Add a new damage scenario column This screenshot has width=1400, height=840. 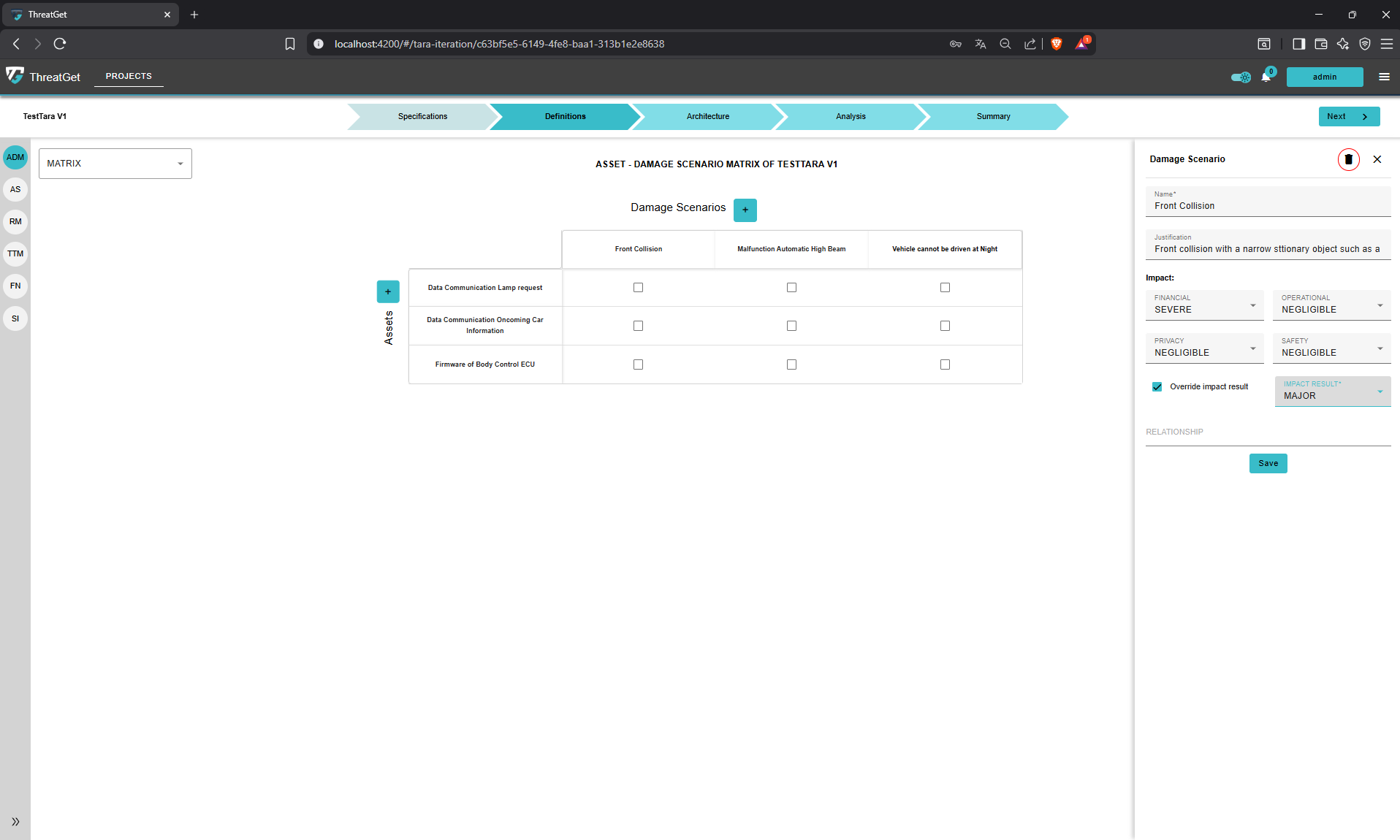point(745,210)
